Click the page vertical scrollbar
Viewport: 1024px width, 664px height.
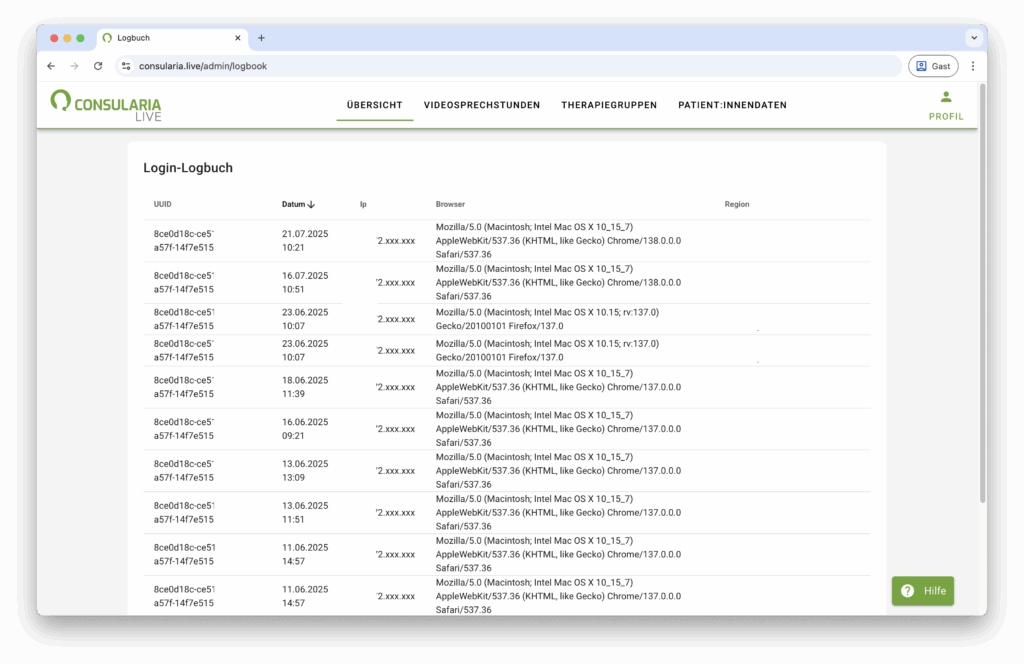tap(982, 300)
